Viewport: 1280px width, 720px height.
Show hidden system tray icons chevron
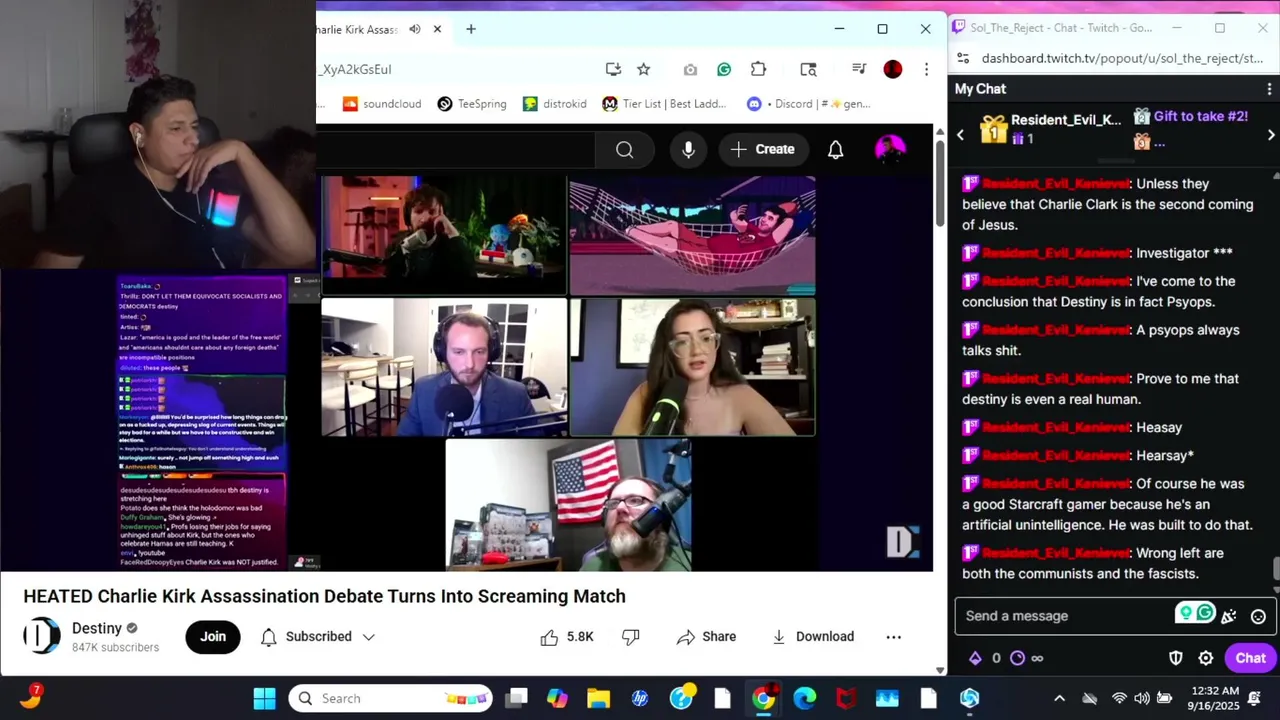pyautogui.click(x=1060, y=698)
